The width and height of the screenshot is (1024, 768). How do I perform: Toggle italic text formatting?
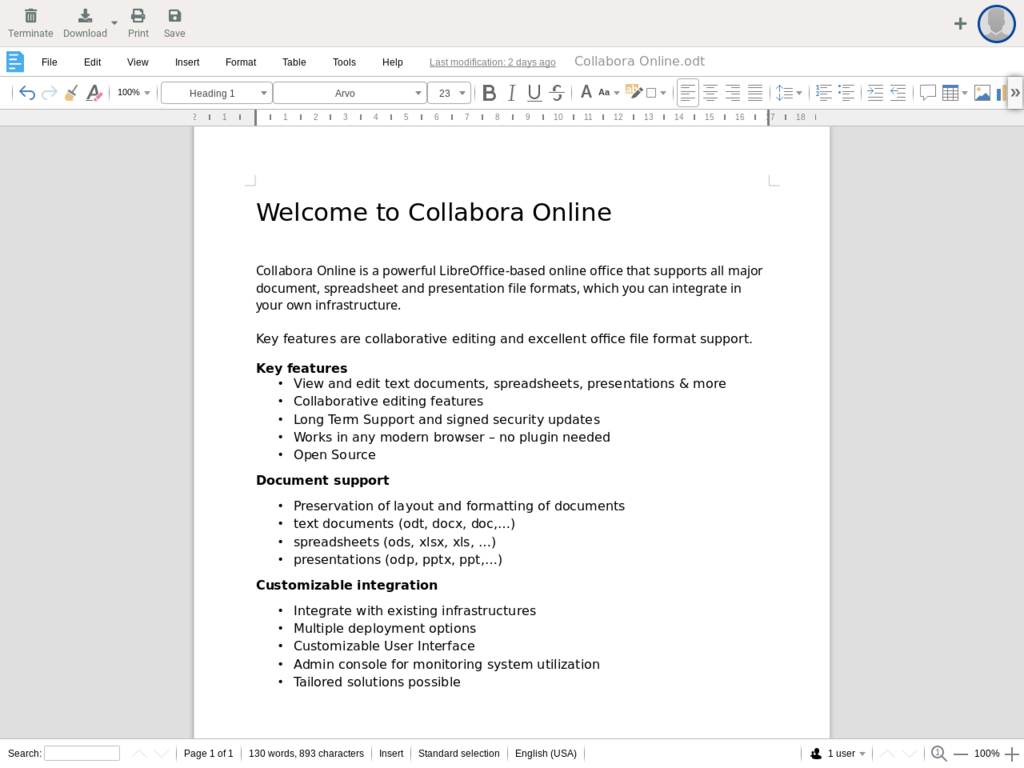[x=511, y=92]
